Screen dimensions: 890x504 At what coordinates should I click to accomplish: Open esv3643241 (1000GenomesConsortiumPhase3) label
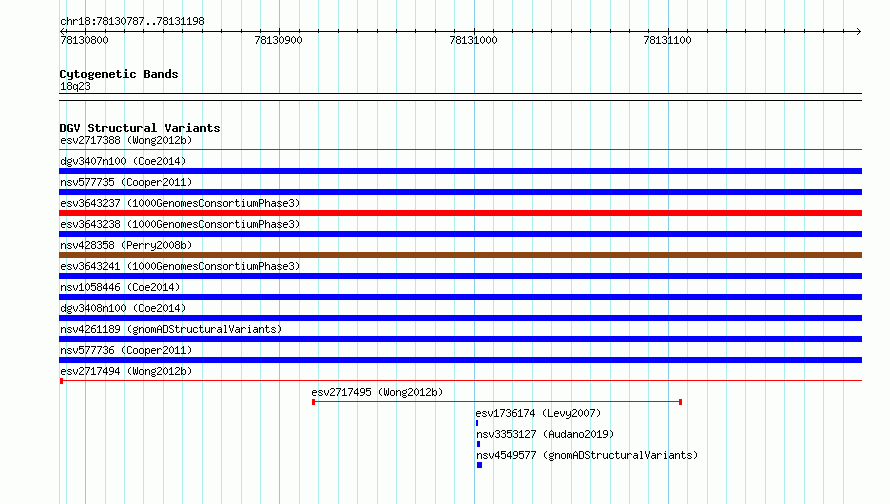pos(180,266)
